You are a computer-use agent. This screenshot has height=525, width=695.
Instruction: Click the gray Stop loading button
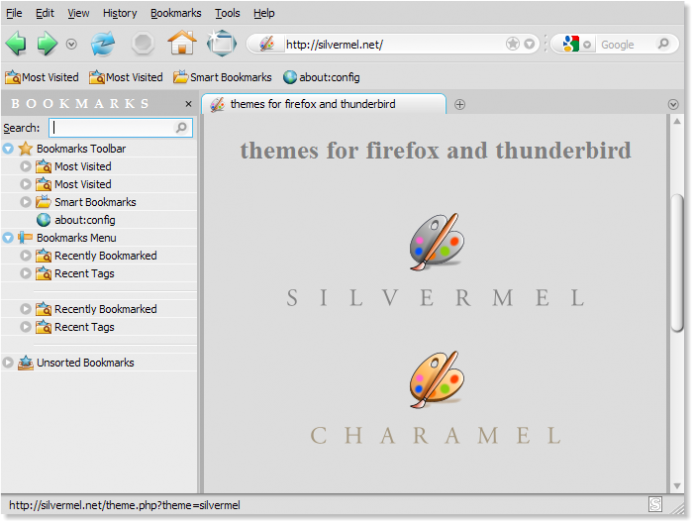(143, 44)
